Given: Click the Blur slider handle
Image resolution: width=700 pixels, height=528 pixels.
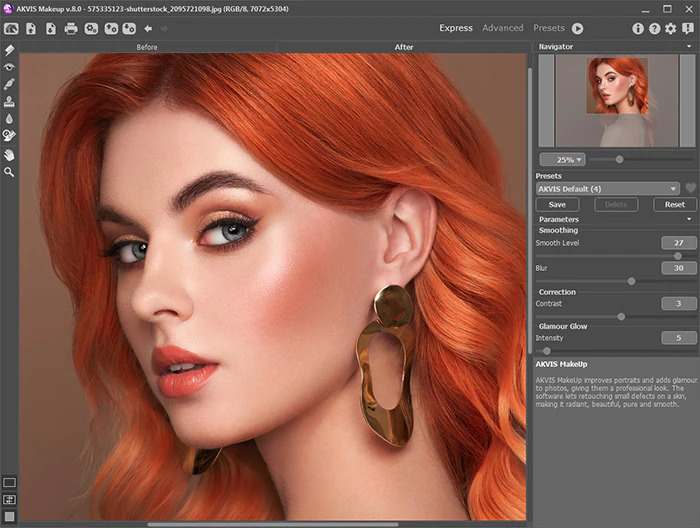Looking at the screenshot, I should 631,281.
